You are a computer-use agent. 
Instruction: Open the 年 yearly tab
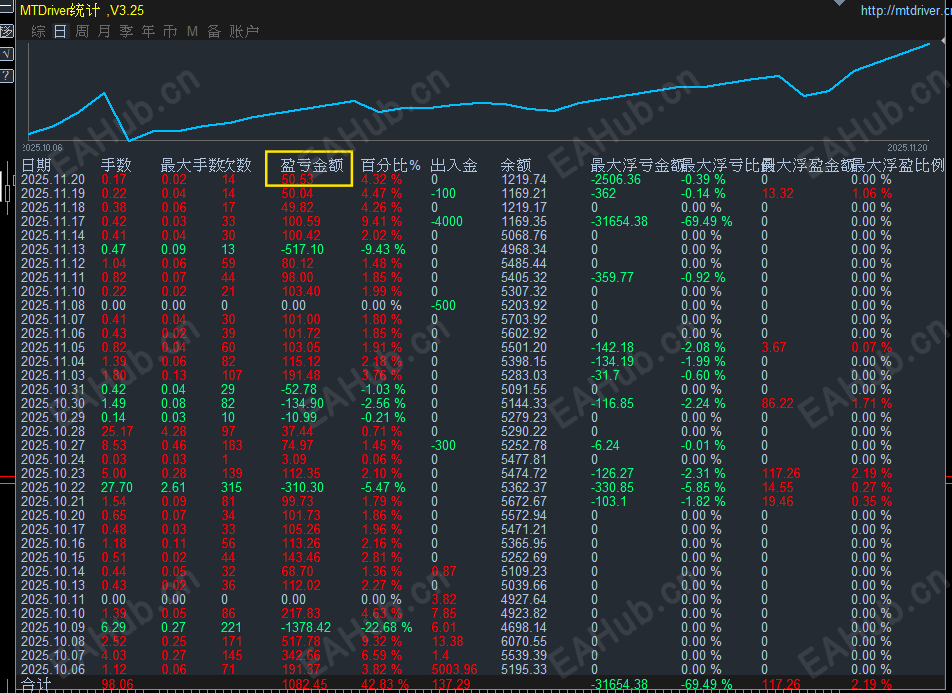pyautogui.click(x=148, y=32)
